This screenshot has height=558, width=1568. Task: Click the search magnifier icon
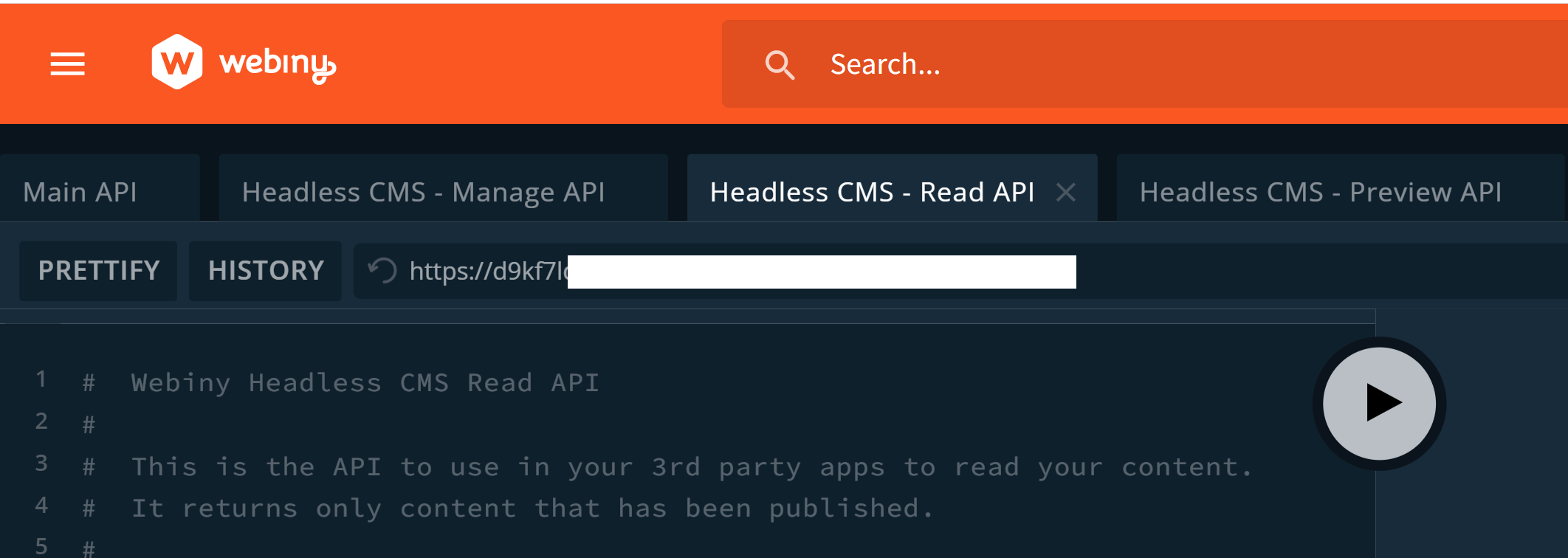[780, 65]
